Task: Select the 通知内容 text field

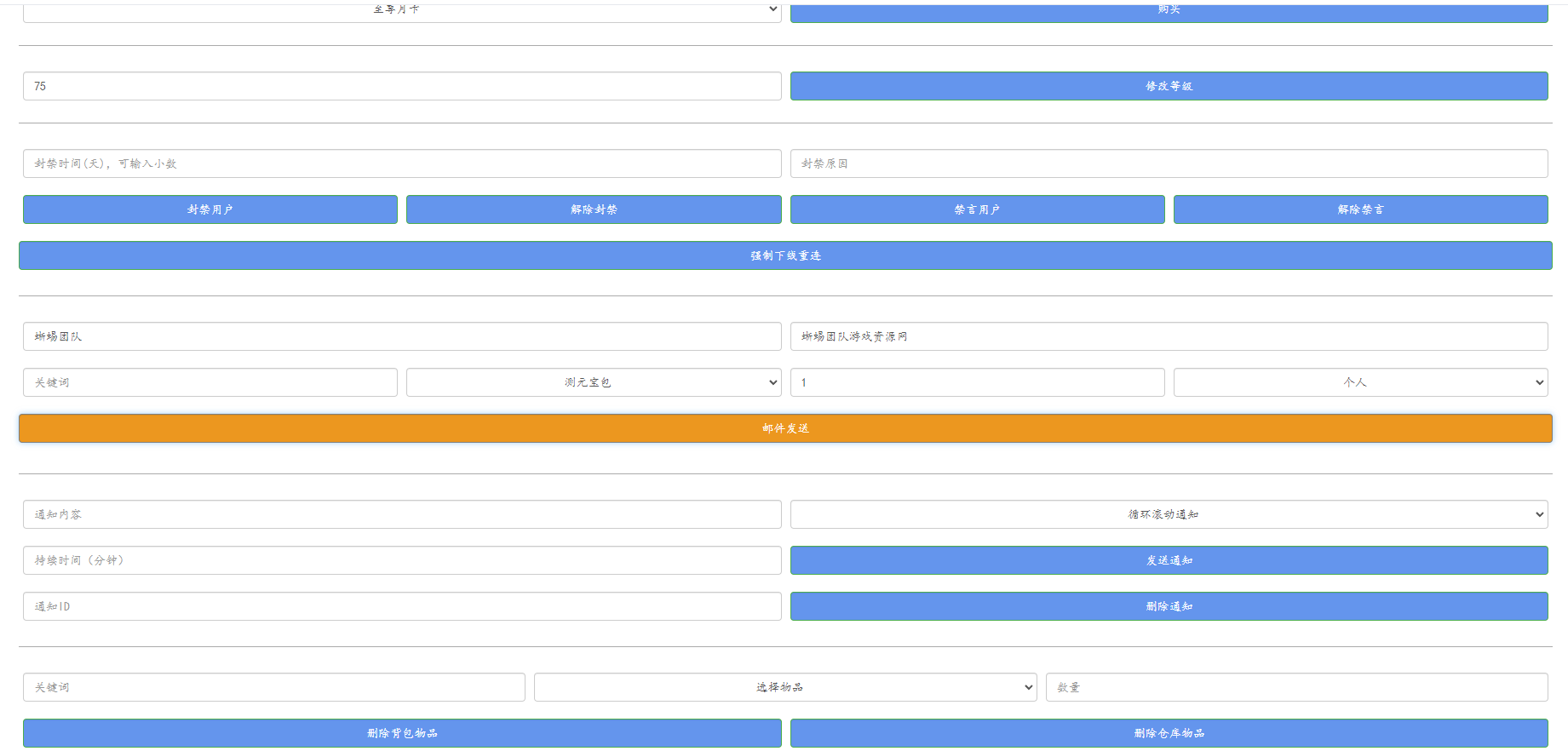Action: (401, 514)
